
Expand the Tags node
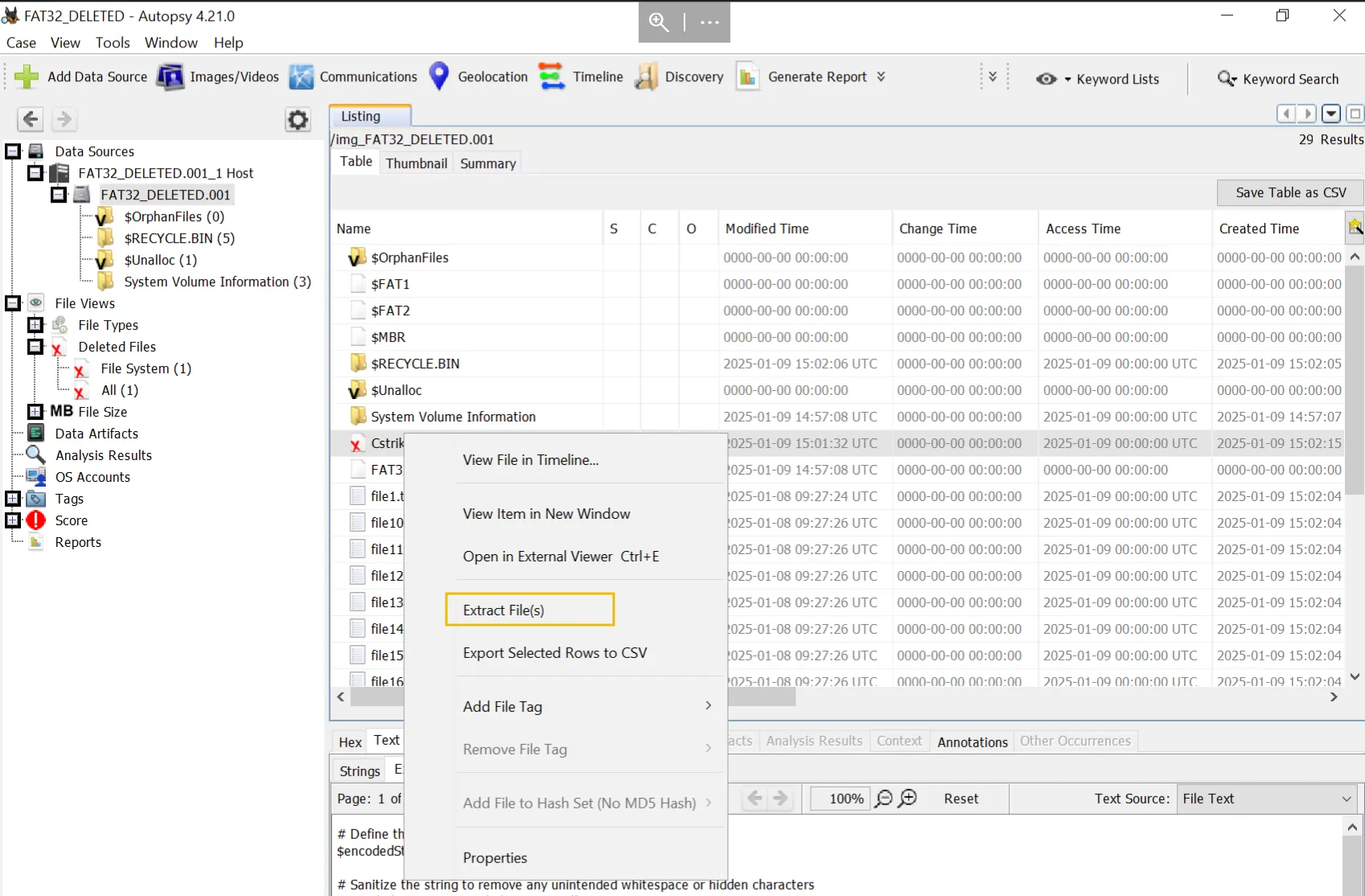point(13,499)
